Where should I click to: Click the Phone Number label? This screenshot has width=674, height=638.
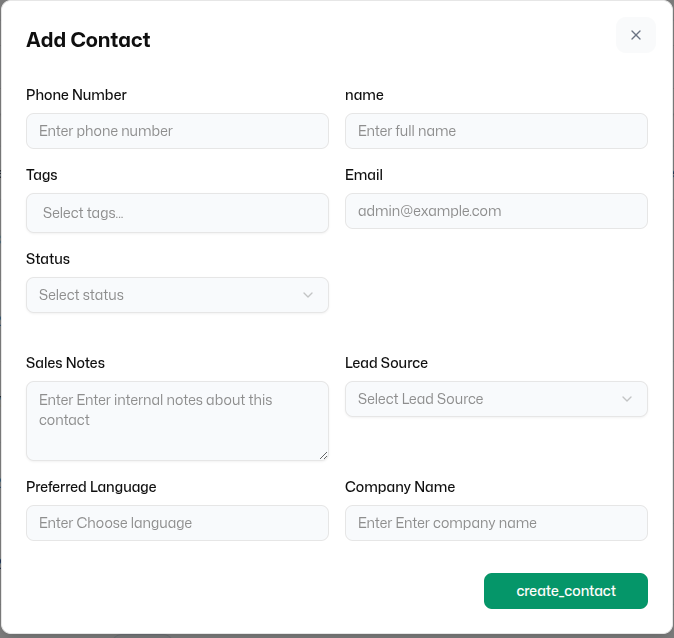pos(76,95)
